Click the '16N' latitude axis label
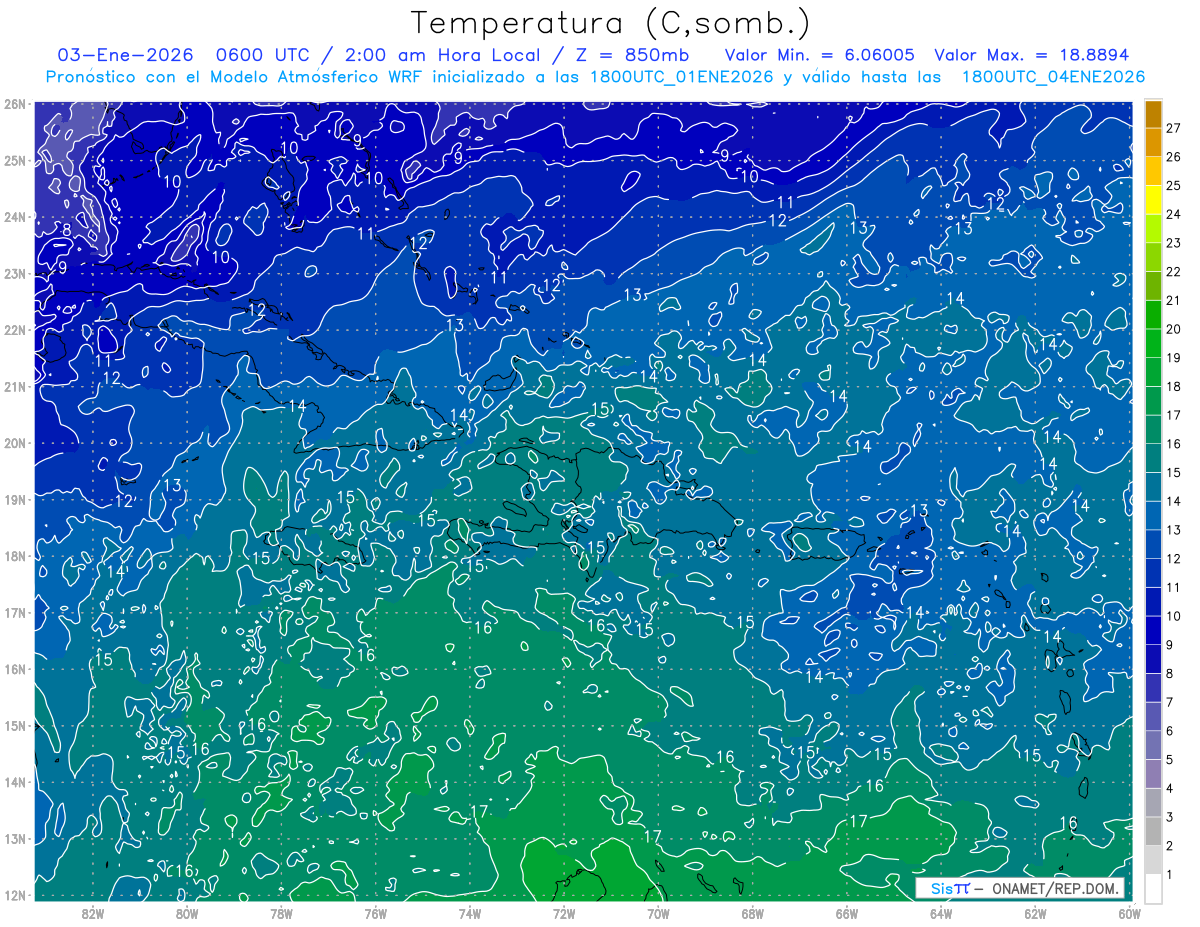This screenshot has width=1200, height=927. [x=14, y=669]
